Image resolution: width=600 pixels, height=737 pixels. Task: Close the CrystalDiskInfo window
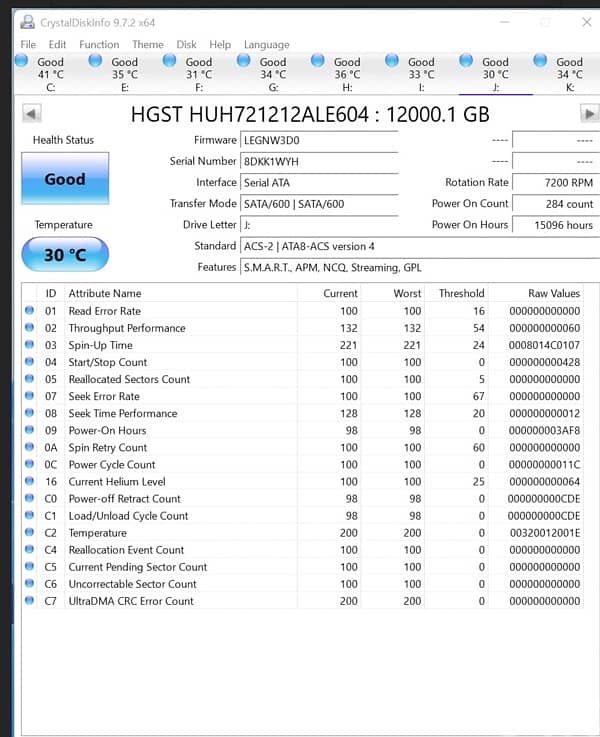[x=586, y=22]
